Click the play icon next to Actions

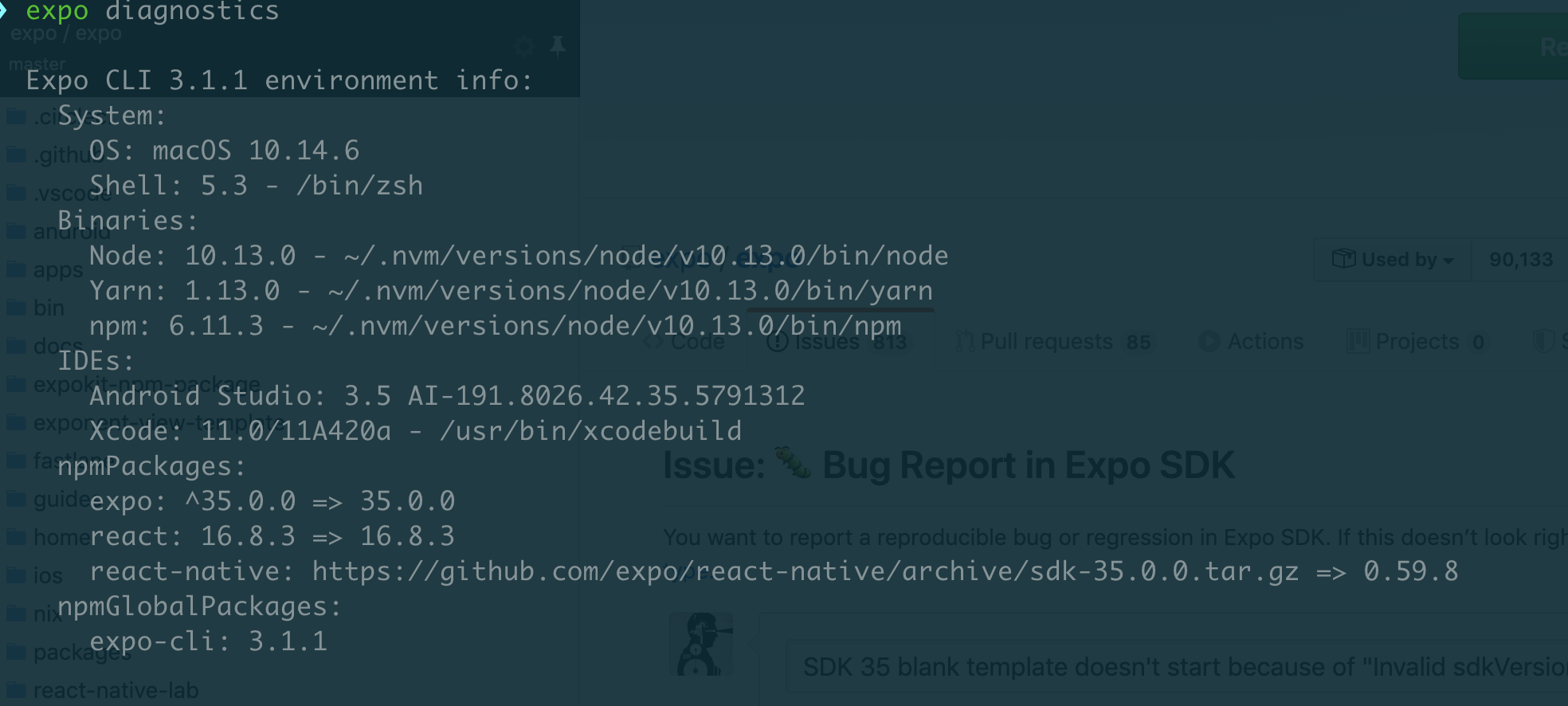tap(1209, 341)
